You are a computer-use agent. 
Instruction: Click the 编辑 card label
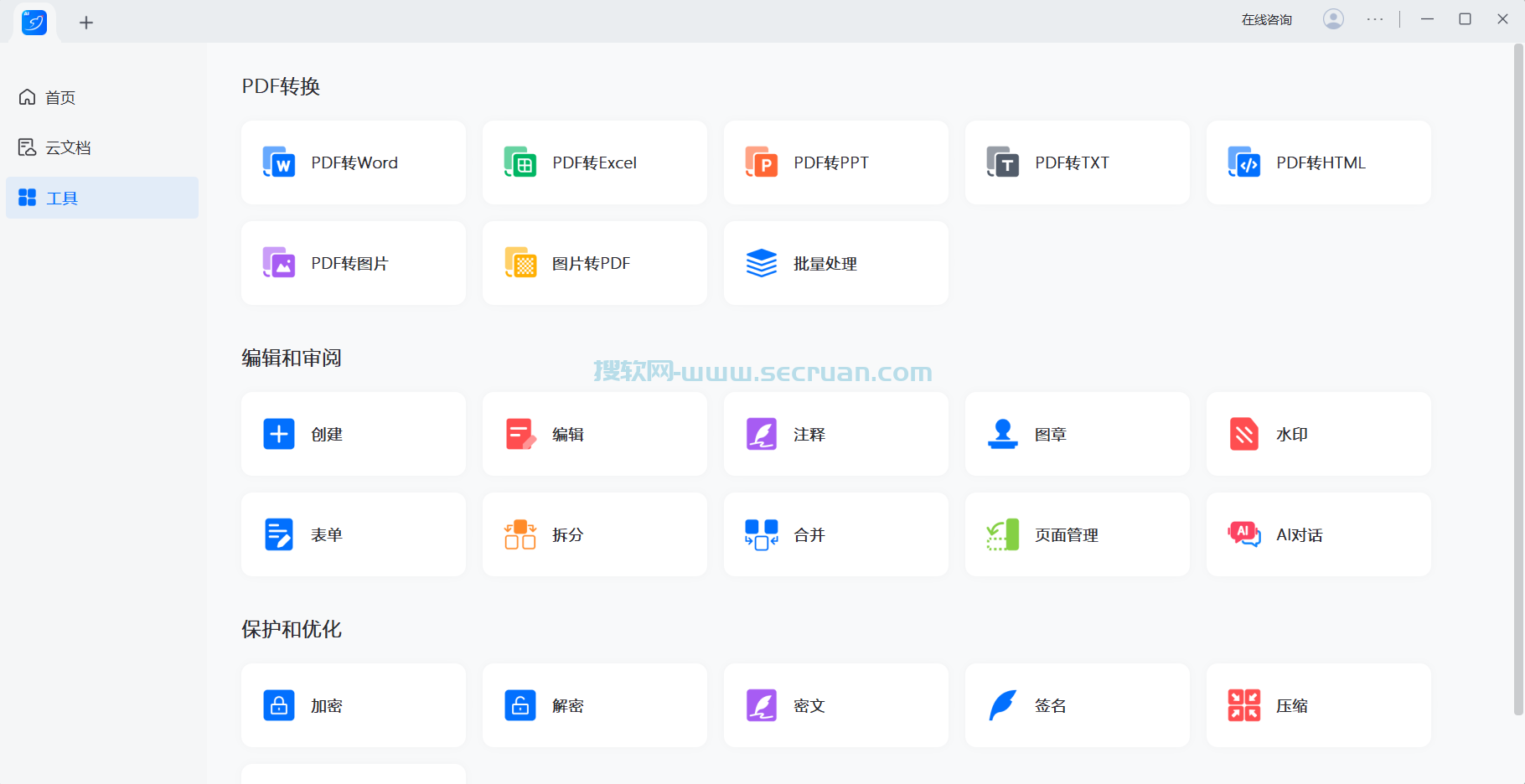568,434
